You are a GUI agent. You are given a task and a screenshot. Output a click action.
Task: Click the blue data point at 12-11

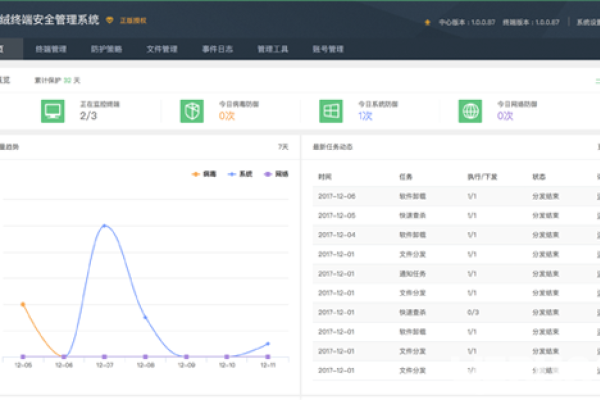tap(268, 344)
